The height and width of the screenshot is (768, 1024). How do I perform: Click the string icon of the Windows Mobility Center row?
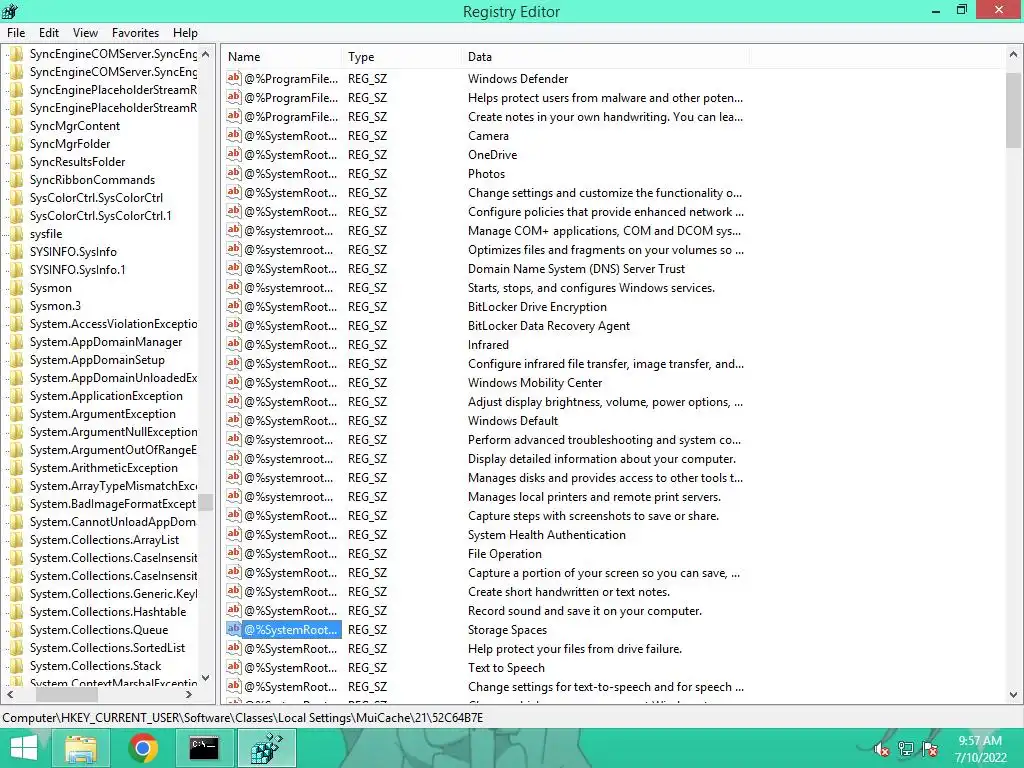click(234, 382)
